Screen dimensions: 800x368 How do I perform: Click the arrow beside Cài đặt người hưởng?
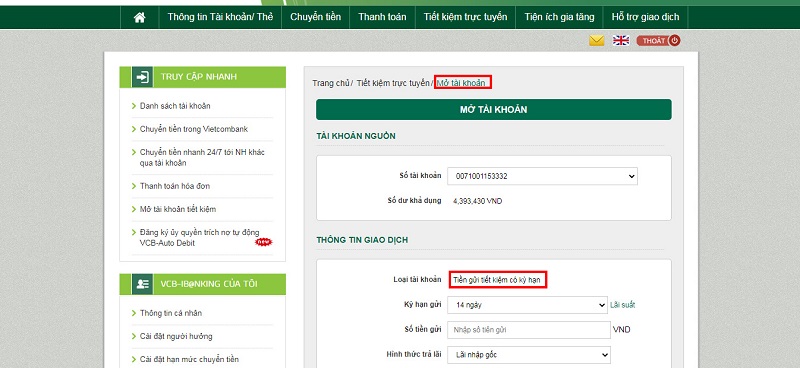pos(134,336)
